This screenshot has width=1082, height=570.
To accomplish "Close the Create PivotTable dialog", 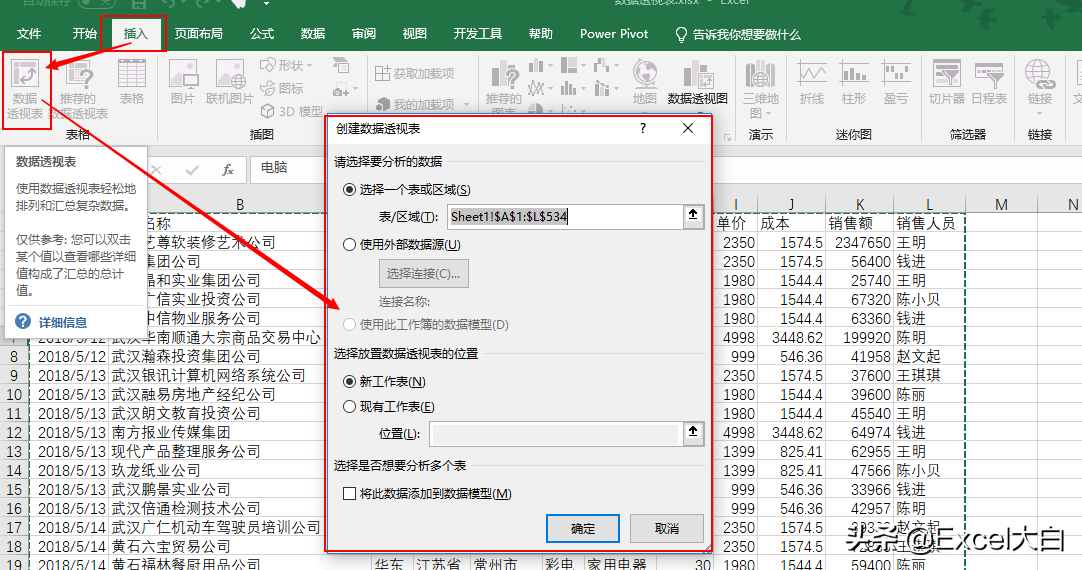I will tap(688, 128).
